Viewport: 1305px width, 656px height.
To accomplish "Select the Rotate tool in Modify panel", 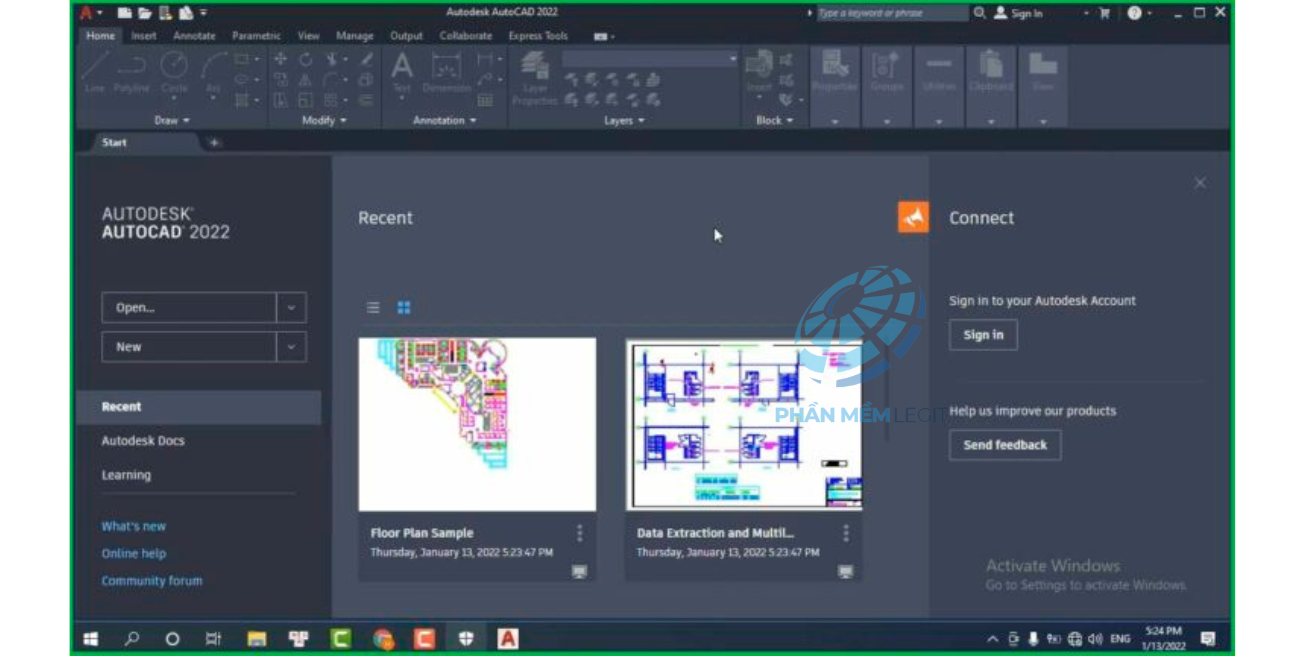I will (306, 59).
